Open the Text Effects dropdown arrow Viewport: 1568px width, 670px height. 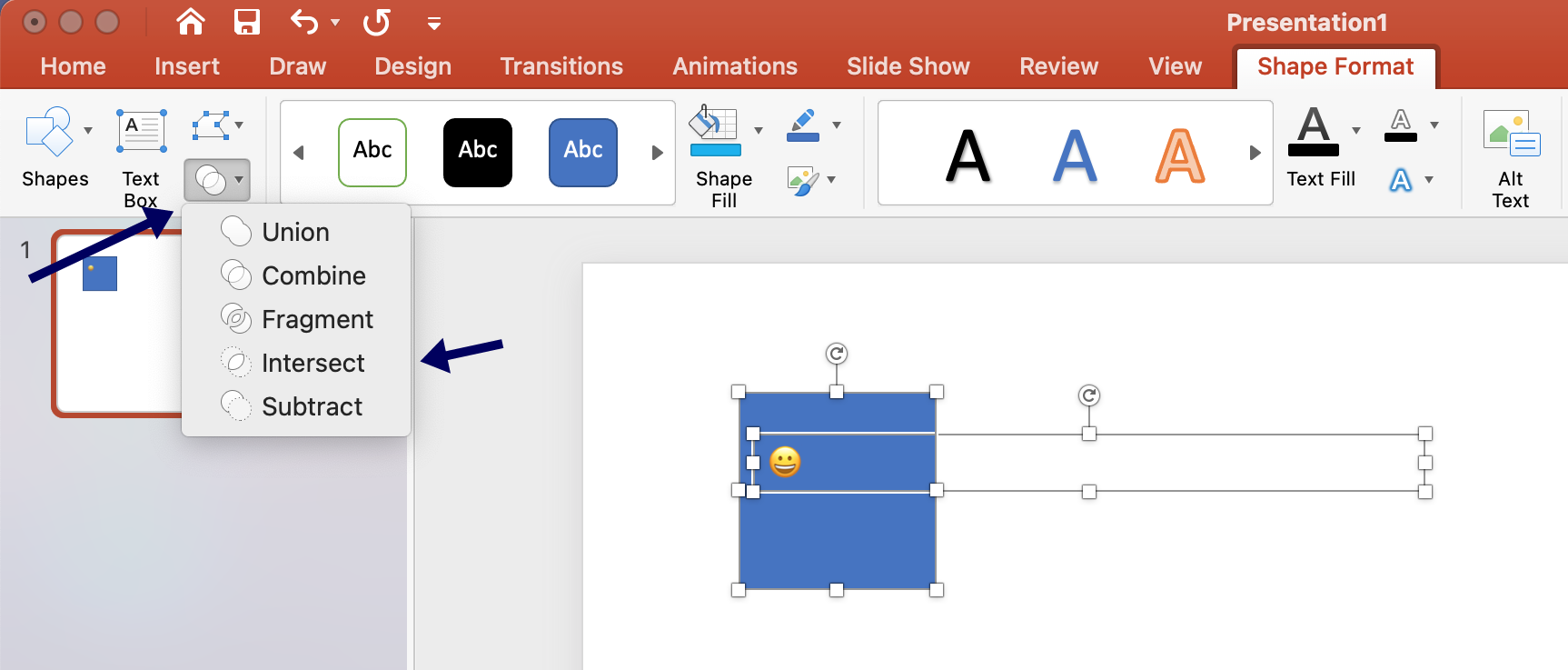1429,180
